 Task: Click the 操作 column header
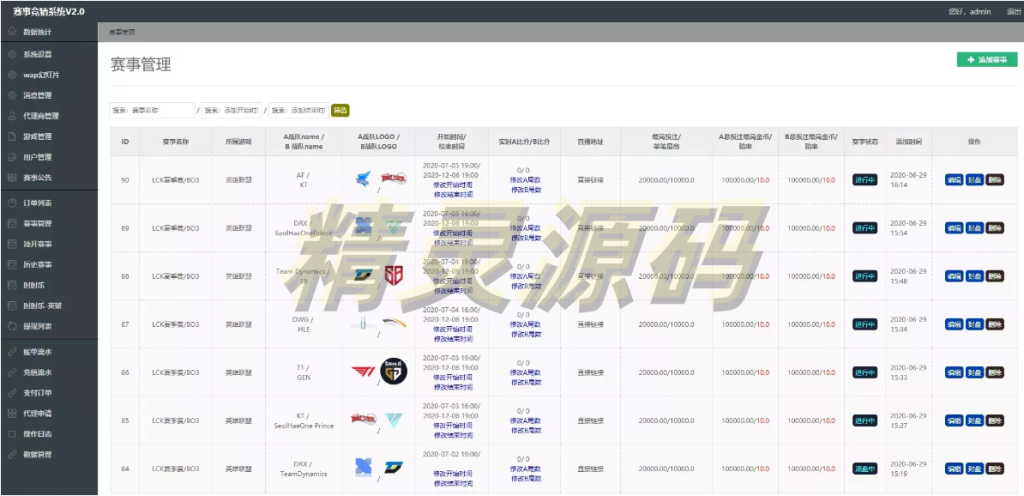974,142
